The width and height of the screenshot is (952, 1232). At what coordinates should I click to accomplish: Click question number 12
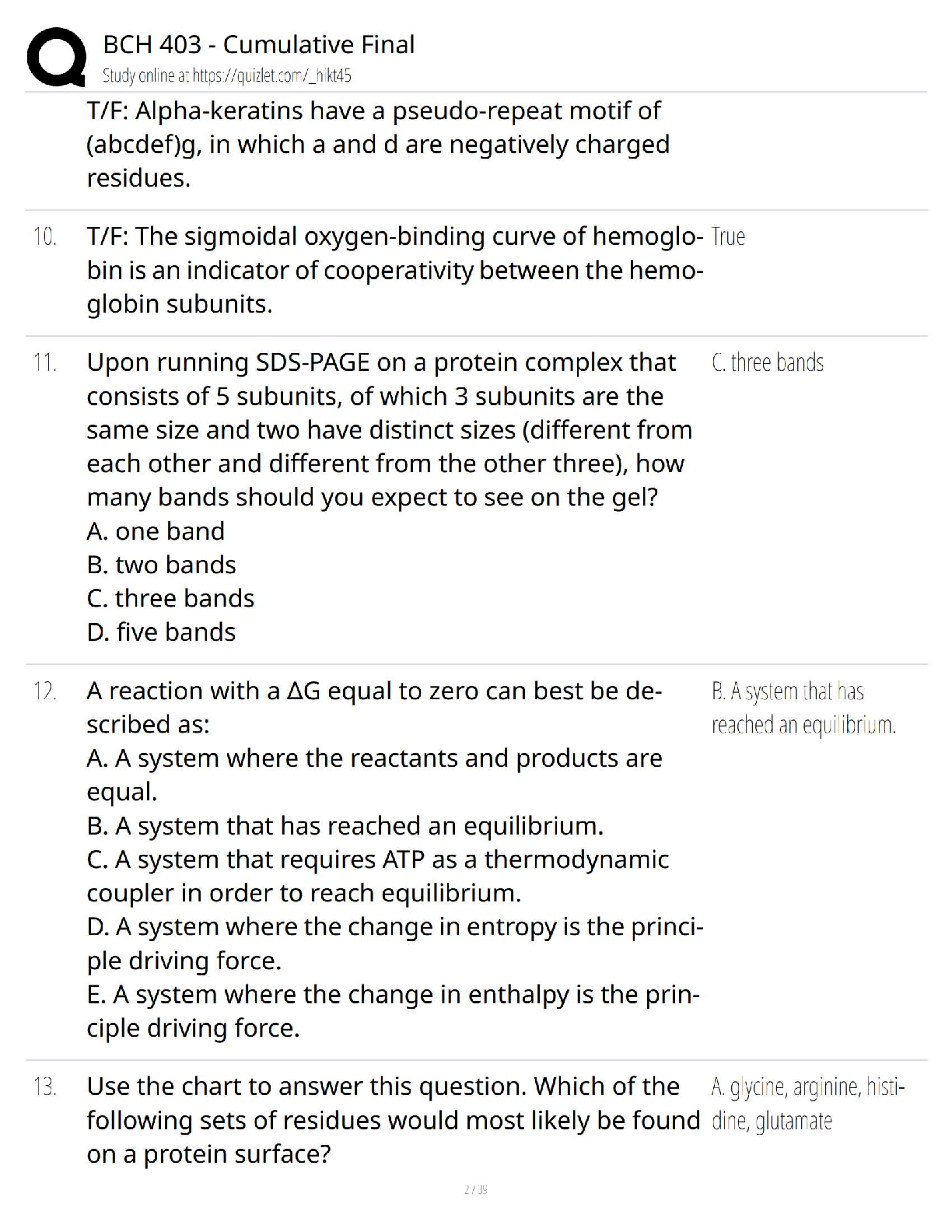(x=45, y=691)
